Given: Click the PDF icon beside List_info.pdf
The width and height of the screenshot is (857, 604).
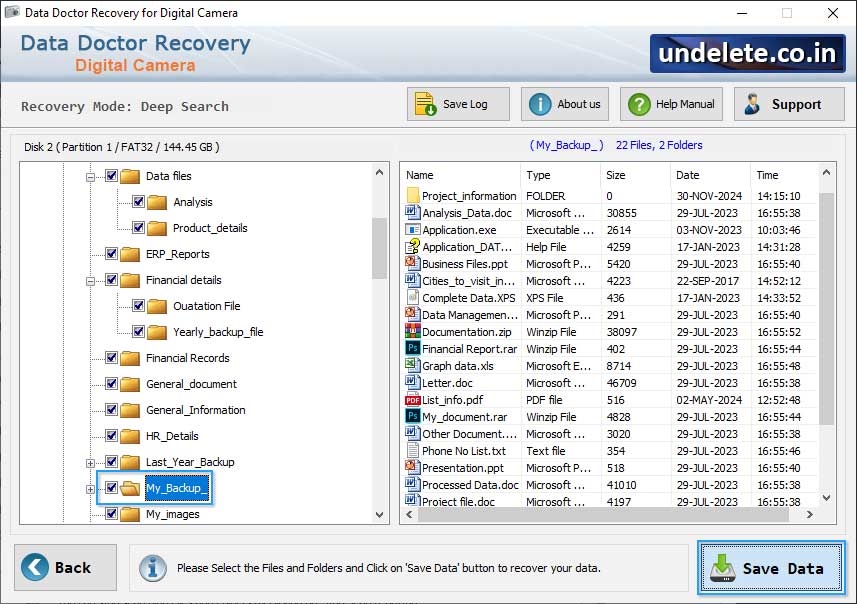Looking at the screenshot, I should 411,400.
